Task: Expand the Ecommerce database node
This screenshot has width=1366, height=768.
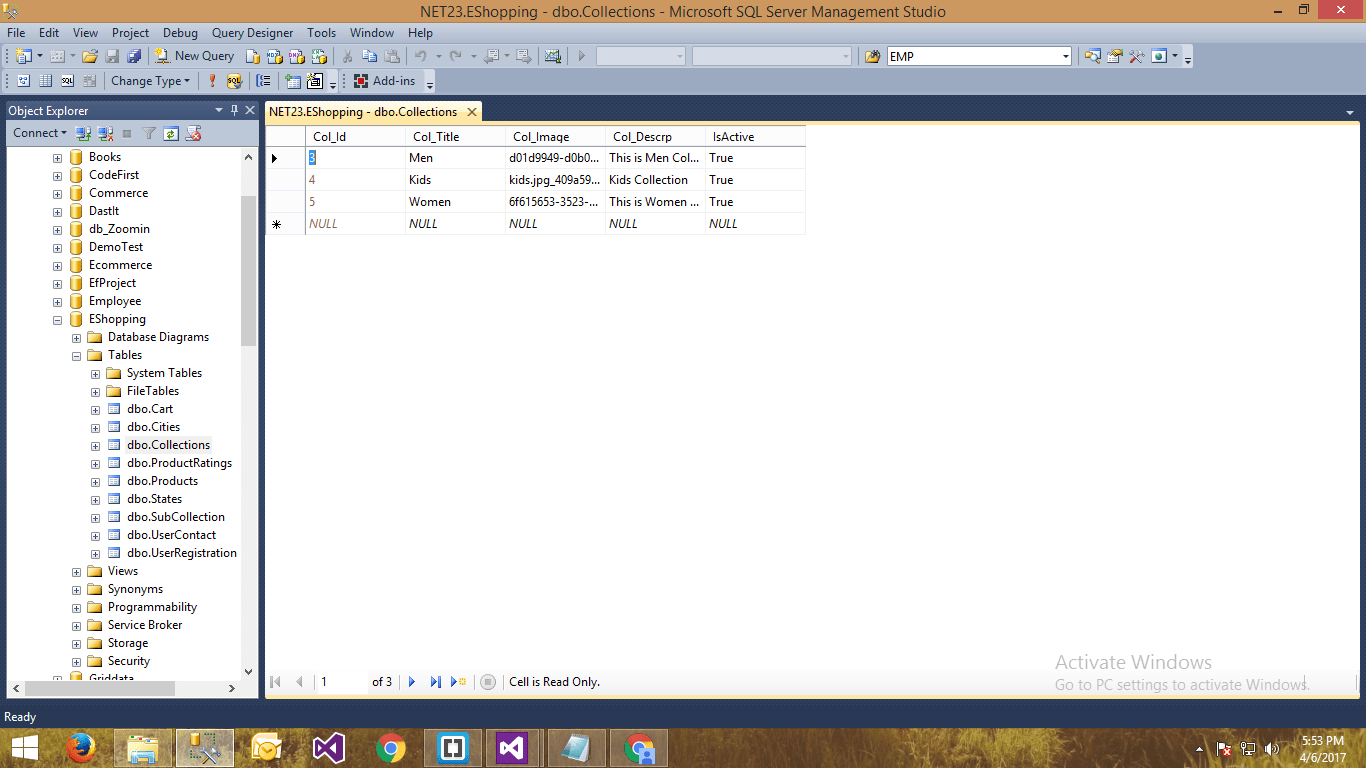Action: (57, 266)
